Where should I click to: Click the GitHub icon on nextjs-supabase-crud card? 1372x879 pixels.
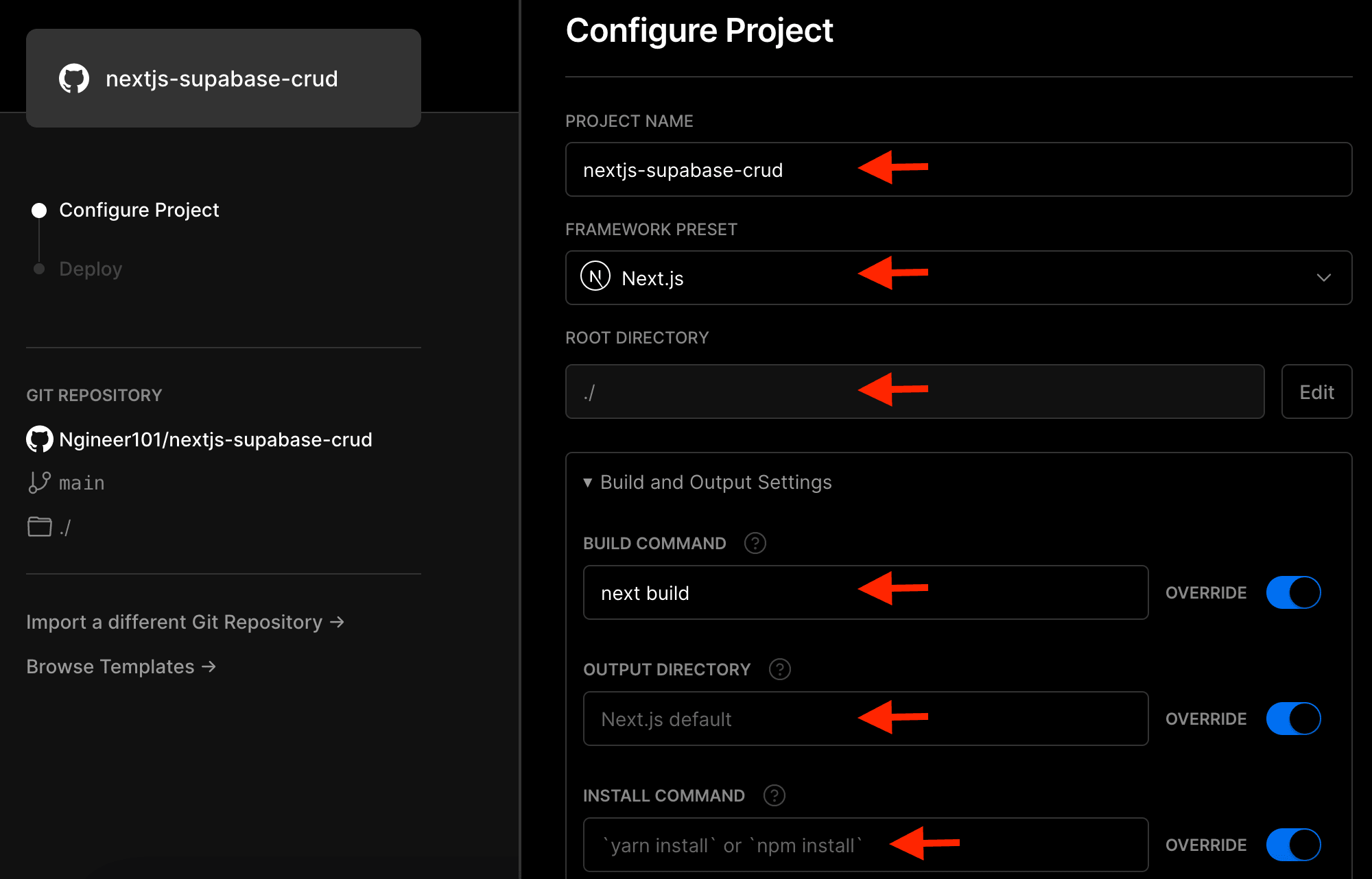tap(75, 78)
